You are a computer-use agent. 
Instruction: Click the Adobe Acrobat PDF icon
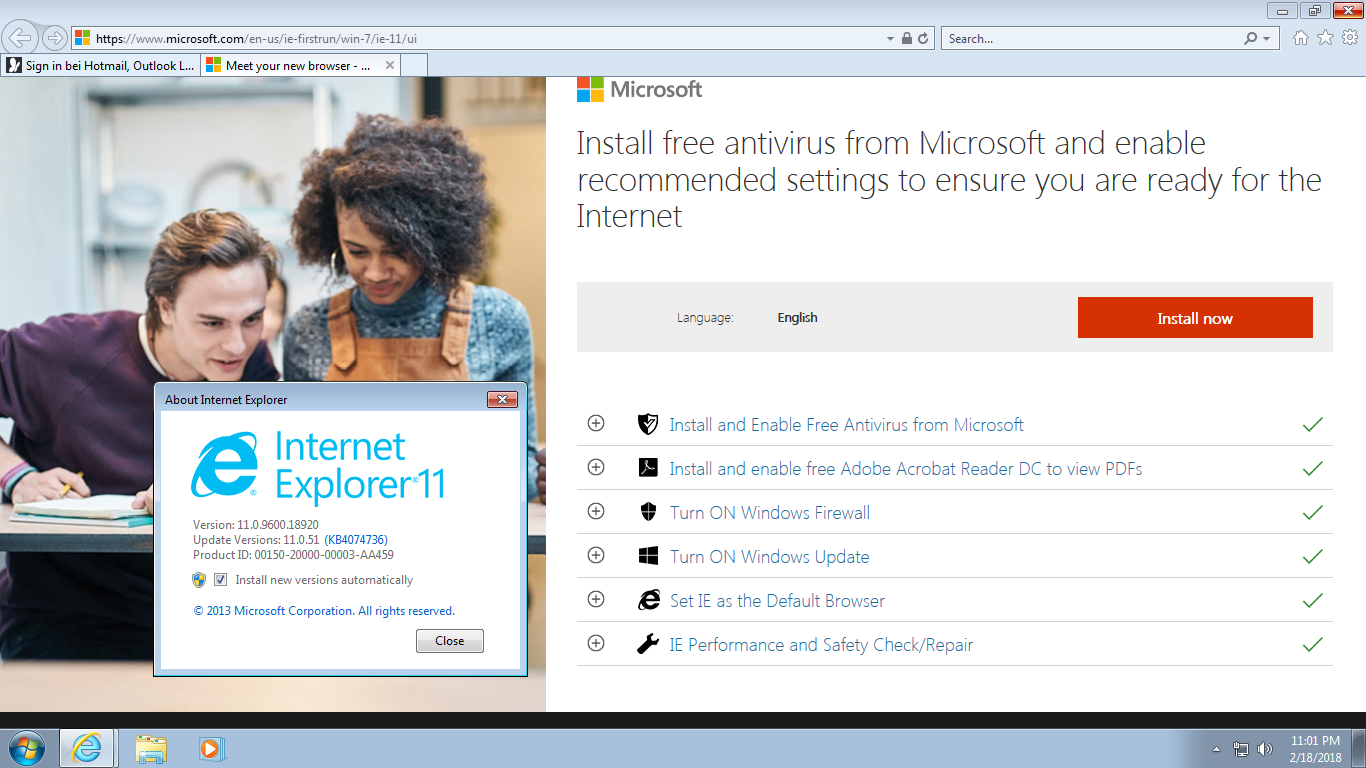click(648, 468)
